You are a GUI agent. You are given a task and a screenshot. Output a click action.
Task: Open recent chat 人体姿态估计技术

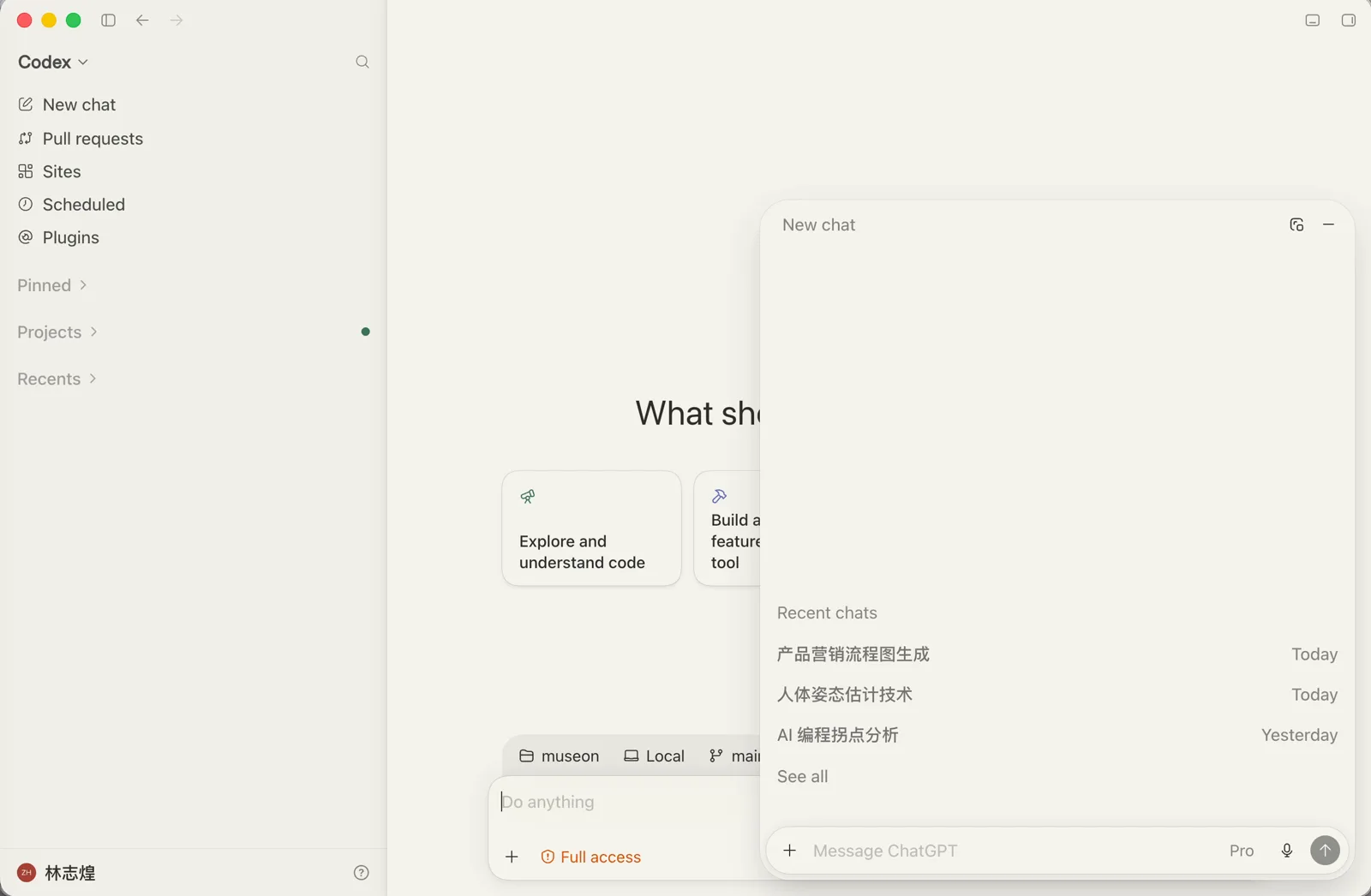click(x=1057, y=695)
